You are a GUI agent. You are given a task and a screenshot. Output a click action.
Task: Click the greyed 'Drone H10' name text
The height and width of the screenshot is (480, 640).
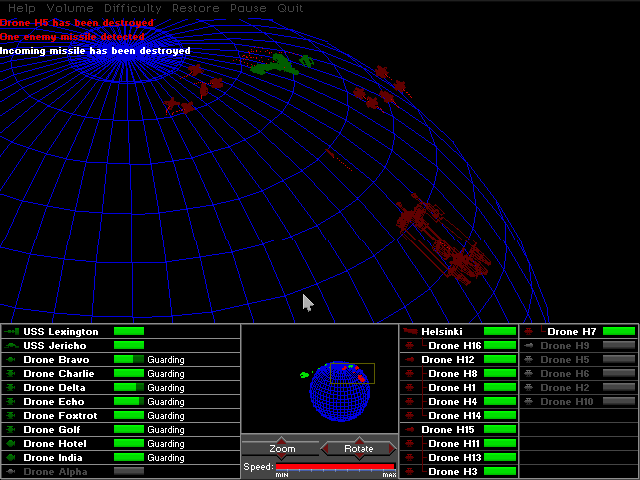567,402
